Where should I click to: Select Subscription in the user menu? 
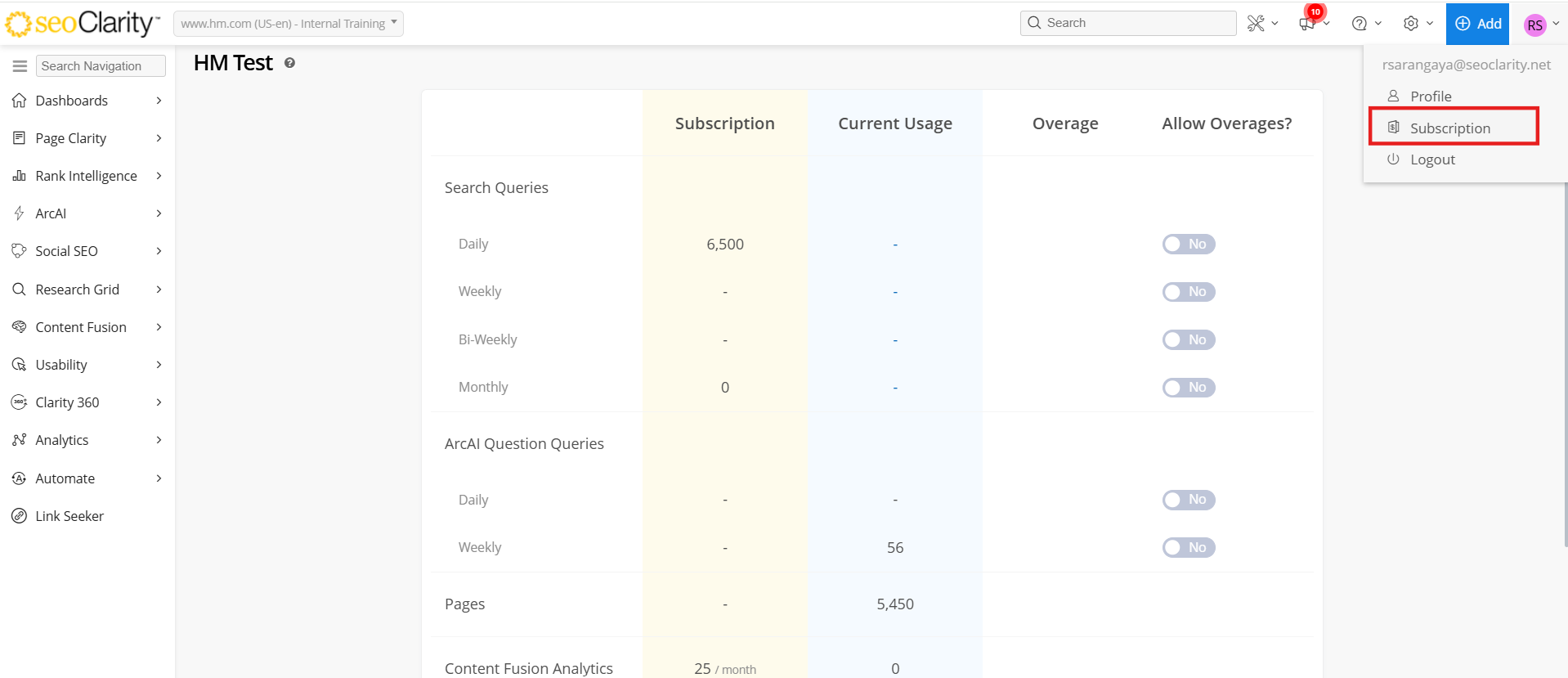1449,128
